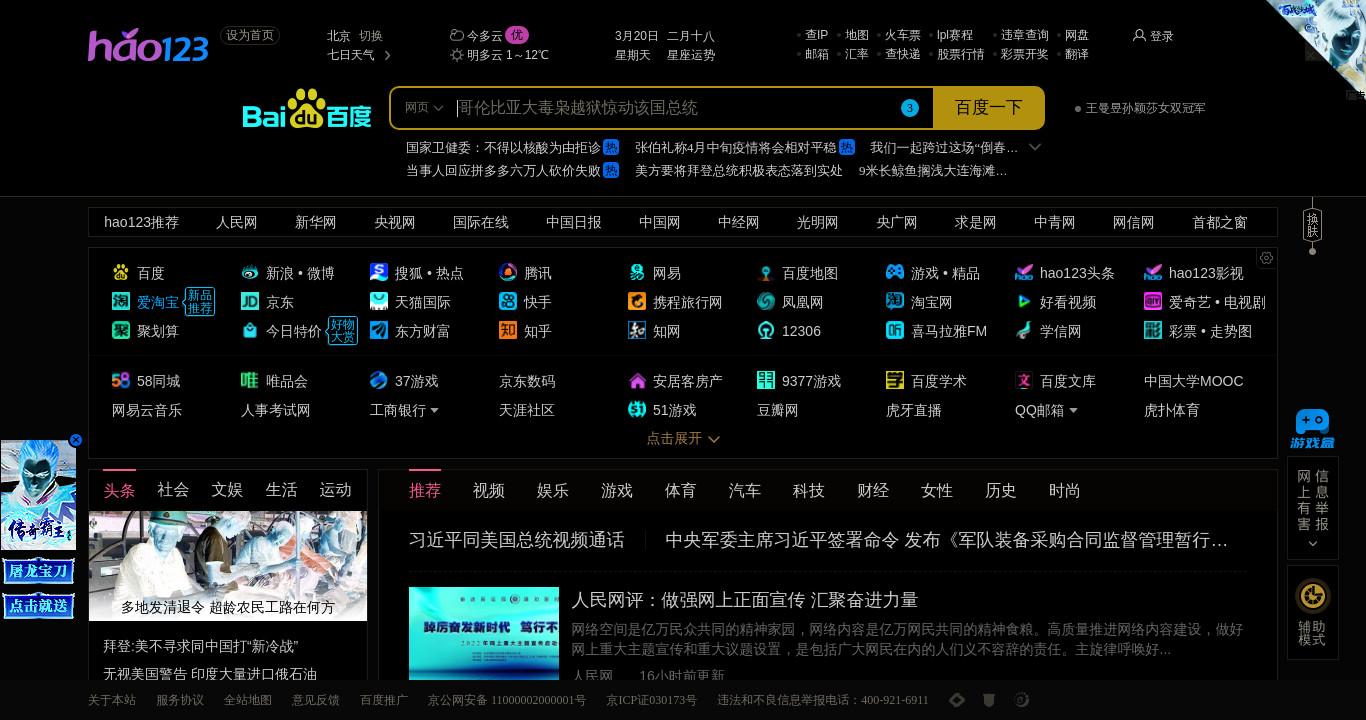This screenshot has height=720, width=1366.
Task: Switch to the 视频 feed tab
Action: click(x=488, y=490)
